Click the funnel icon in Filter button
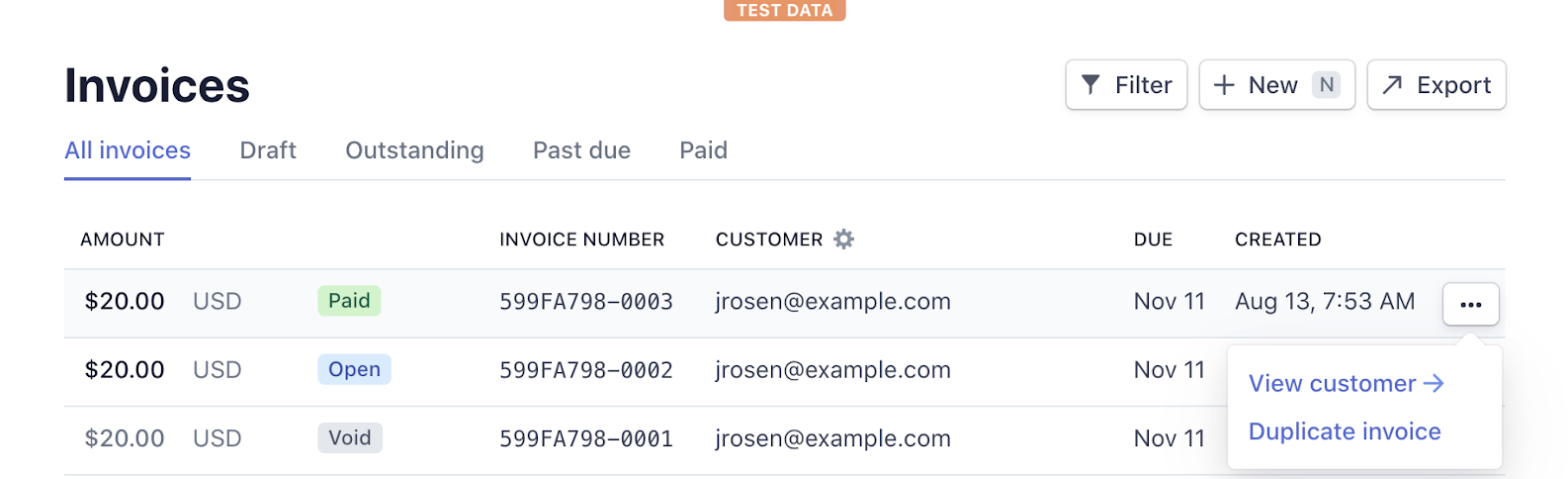Screen dimensions: 1568x479 click(x=1090, y=85)
